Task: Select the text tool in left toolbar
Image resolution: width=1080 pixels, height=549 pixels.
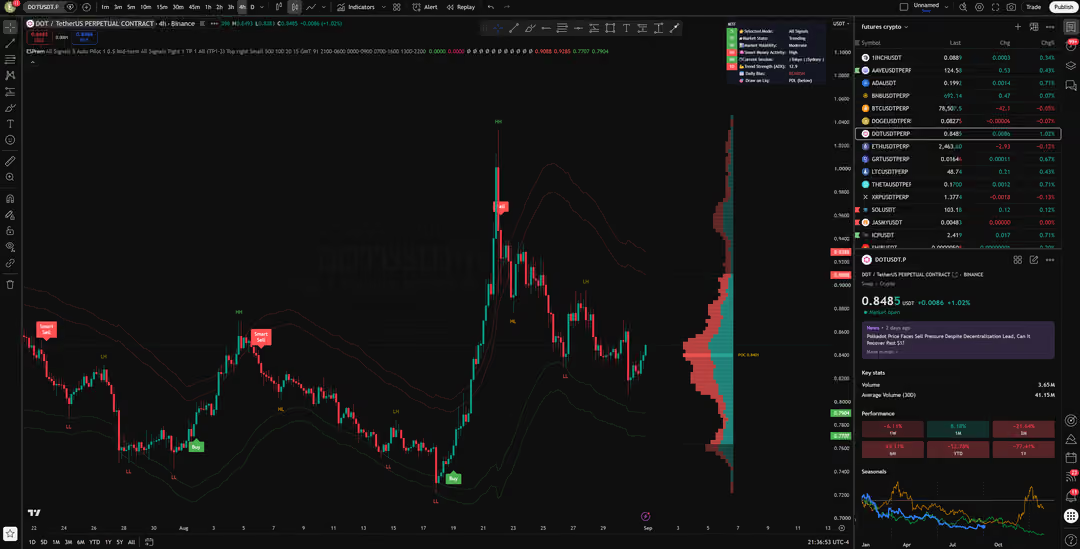Action: click(10, 124)
